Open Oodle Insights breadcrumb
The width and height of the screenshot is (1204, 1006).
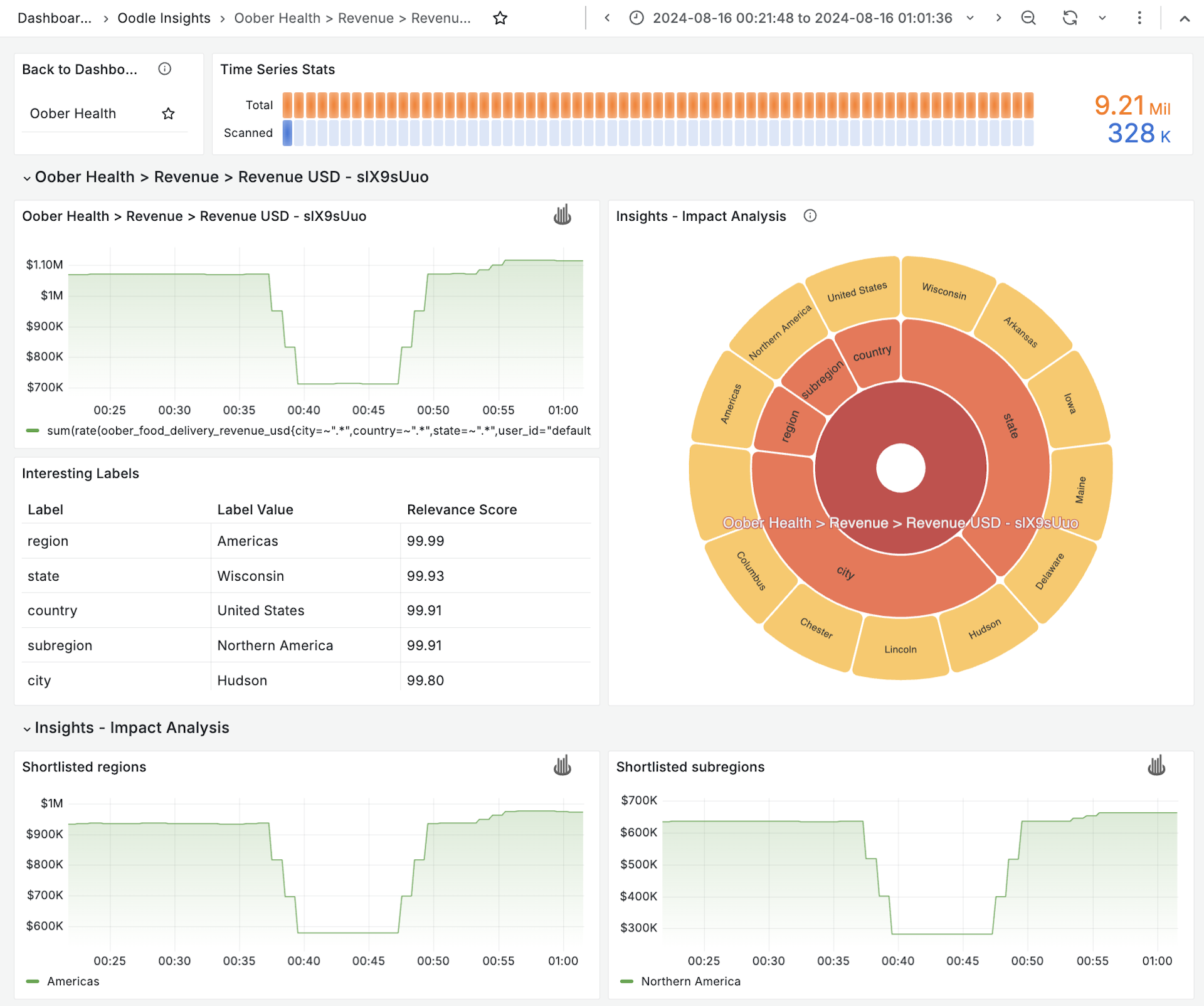click(x=164, y=18)
